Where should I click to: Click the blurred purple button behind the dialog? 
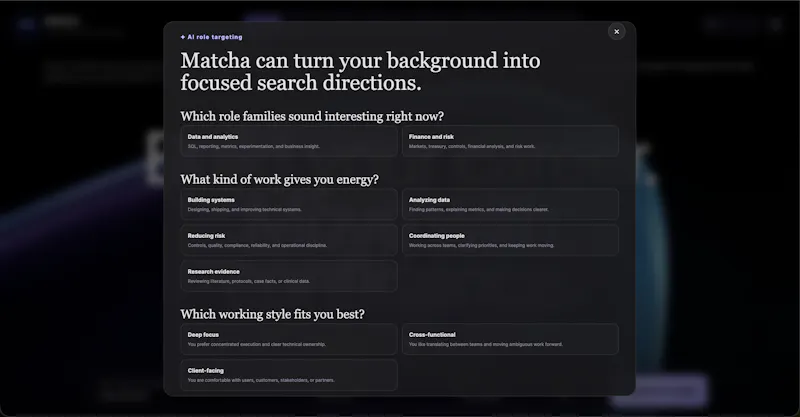660,392
